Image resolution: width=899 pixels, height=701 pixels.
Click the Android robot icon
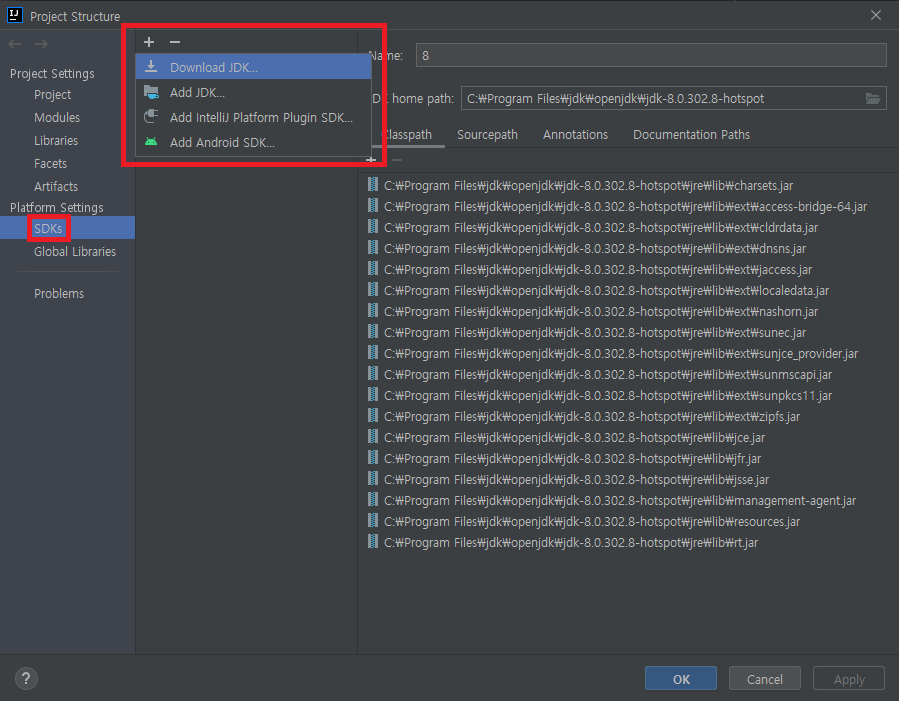point(151,142)
